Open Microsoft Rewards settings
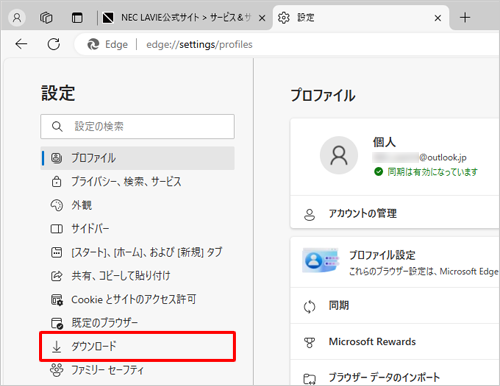 tap(395, 342)
